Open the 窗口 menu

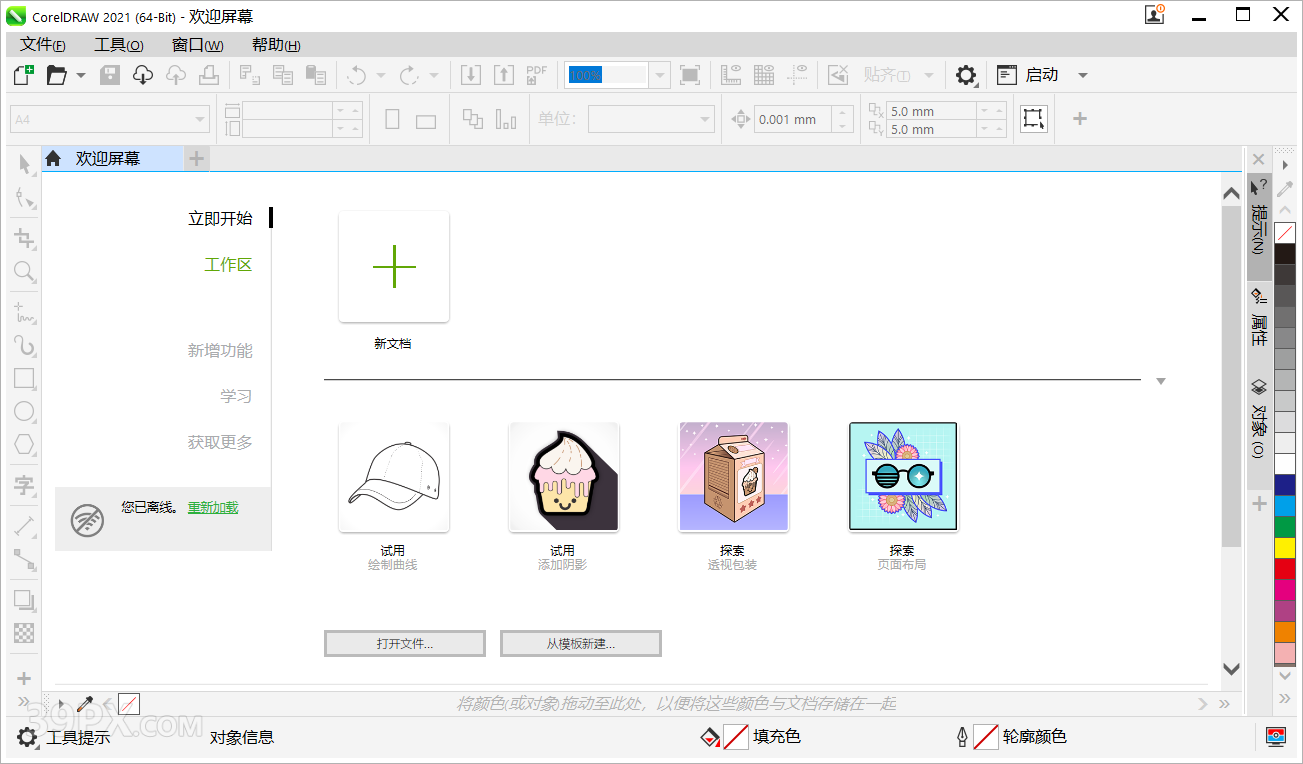point(197,45)
